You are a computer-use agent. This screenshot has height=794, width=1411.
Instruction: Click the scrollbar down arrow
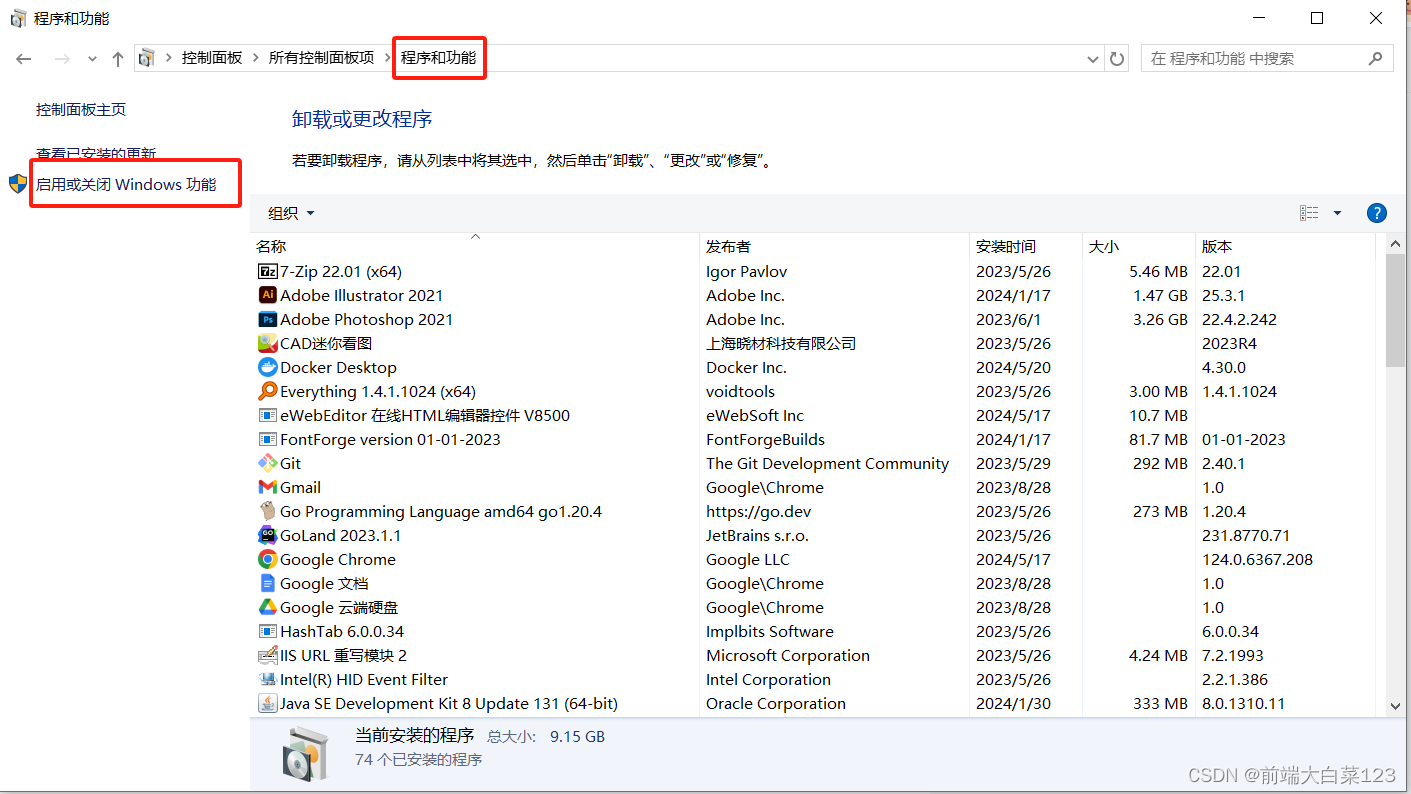(x=1395, y=706)
